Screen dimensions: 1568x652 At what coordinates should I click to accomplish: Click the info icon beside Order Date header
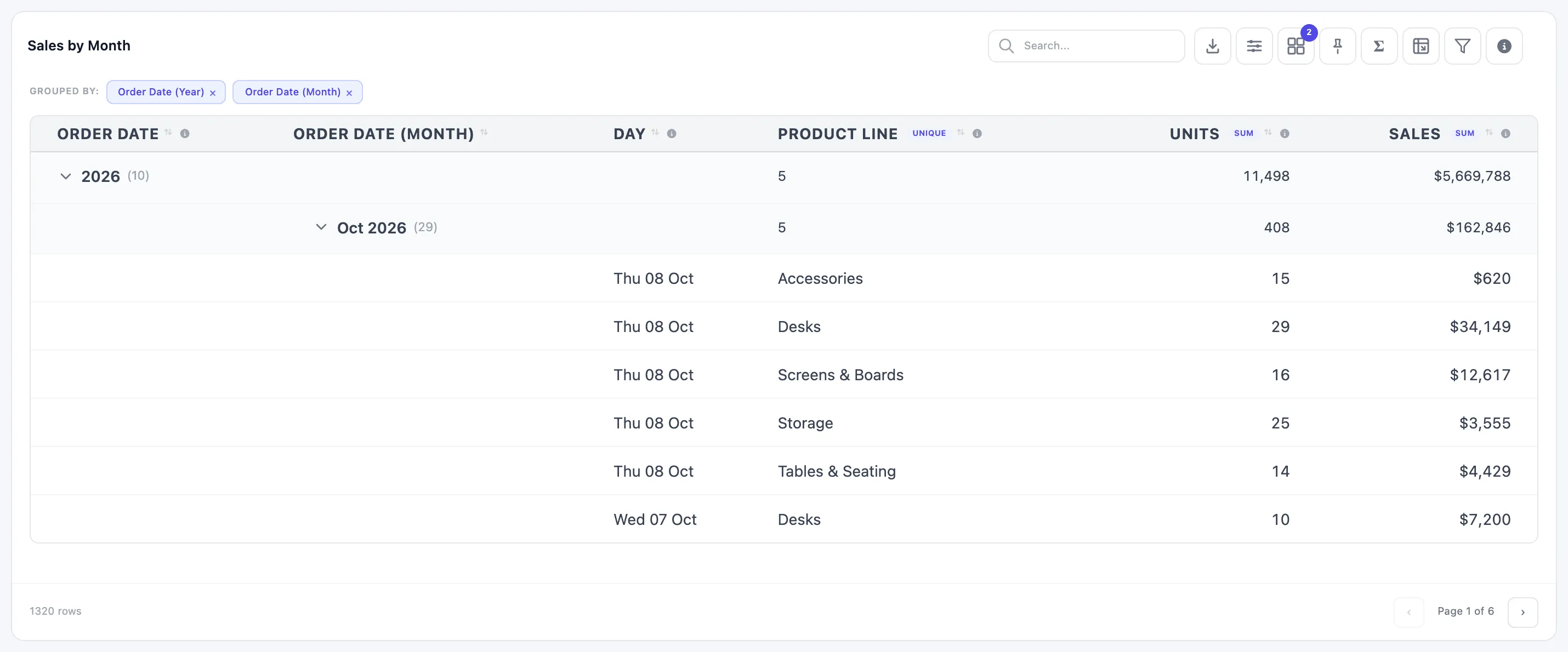point(184,134)
